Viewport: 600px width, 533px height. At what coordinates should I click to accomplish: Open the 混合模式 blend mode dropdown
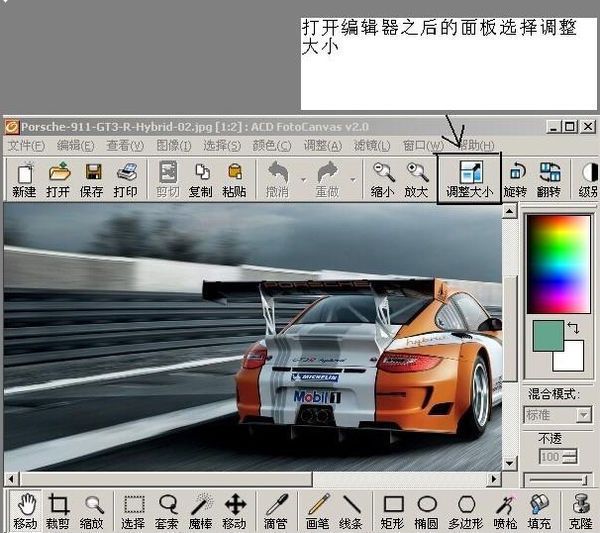[x=584, y=414]
